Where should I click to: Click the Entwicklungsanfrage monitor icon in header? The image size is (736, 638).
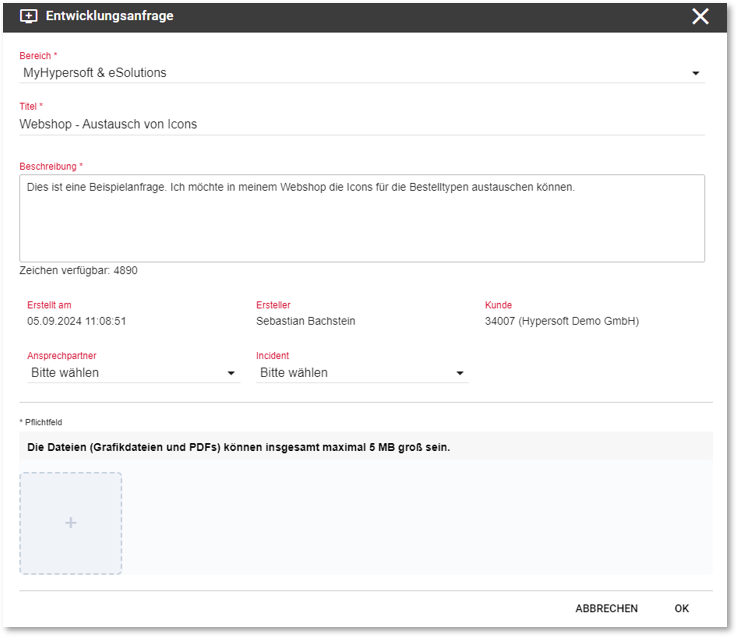[x=29, y=16]
